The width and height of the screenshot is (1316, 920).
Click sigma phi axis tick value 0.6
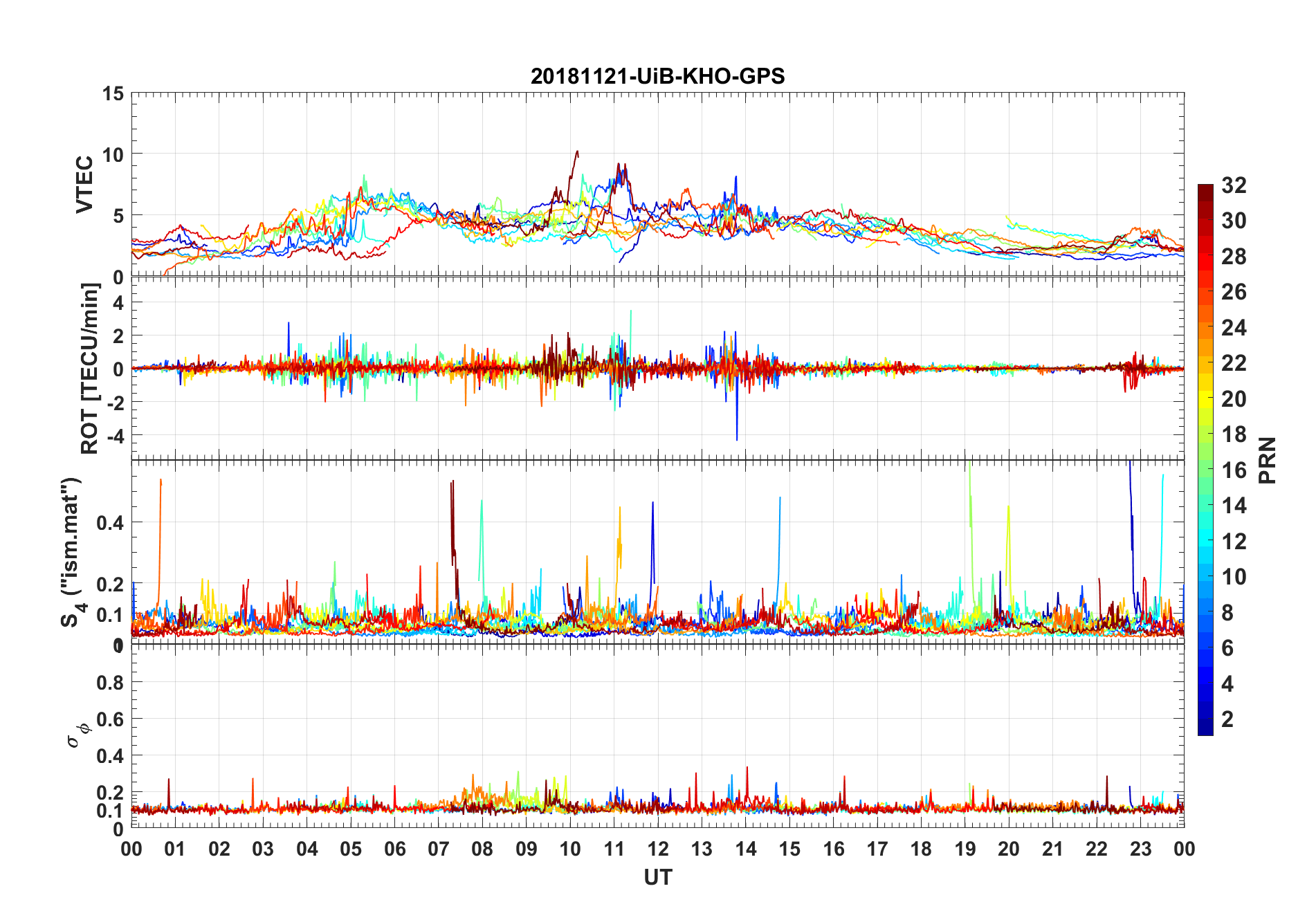pos(110,719)
